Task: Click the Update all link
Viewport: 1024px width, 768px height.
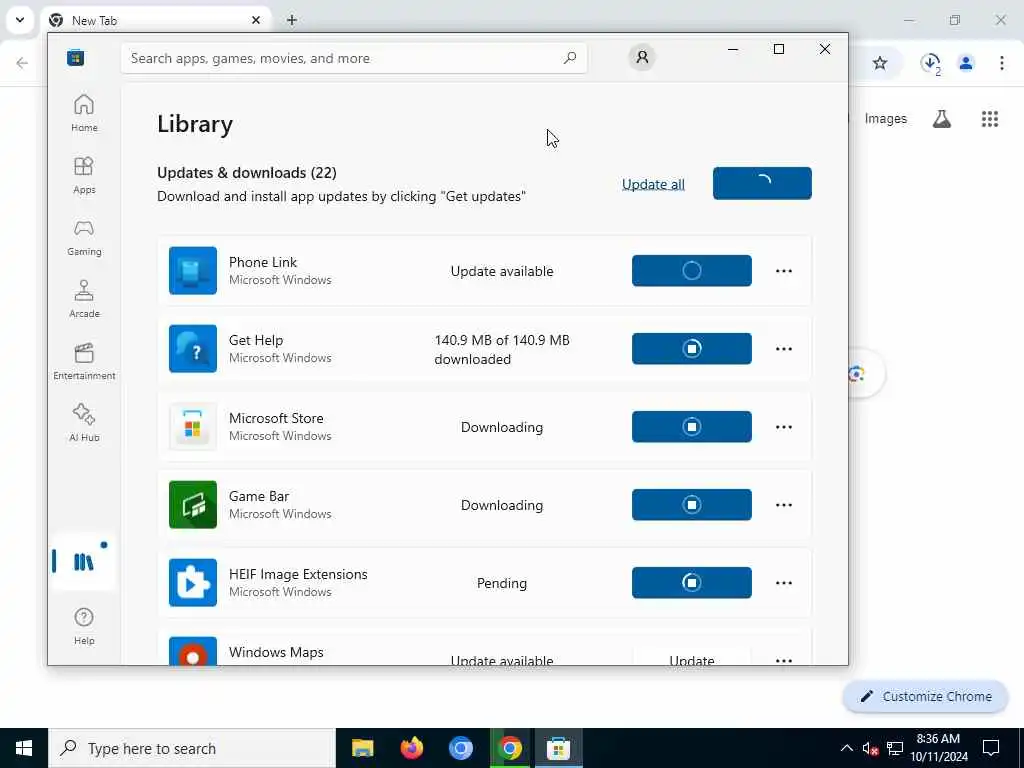Action: (653, 184)
